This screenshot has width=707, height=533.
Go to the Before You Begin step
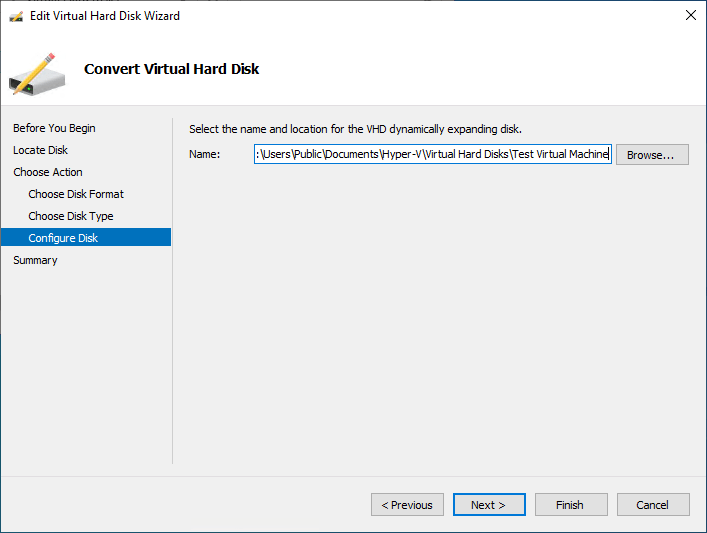(x=54, y=128)
